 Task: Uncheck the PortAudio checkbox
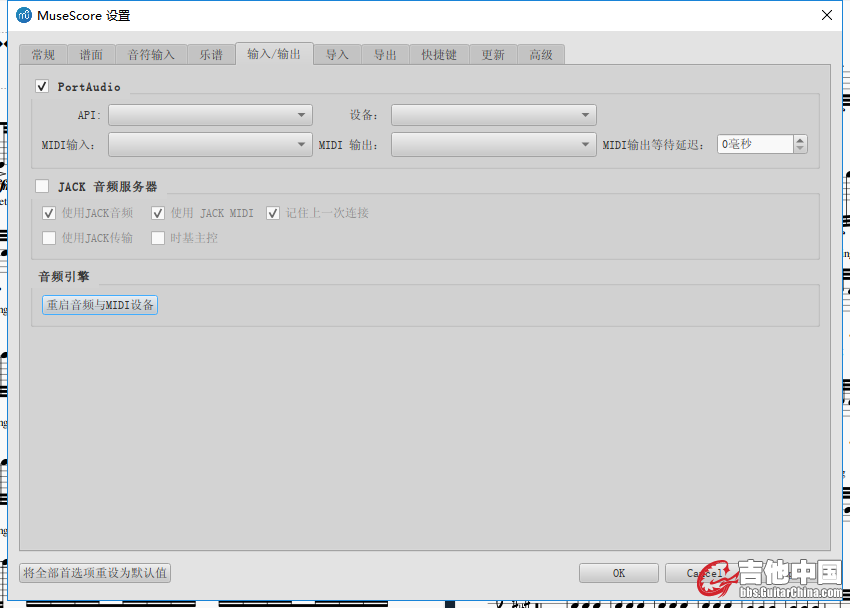point(42,86)
